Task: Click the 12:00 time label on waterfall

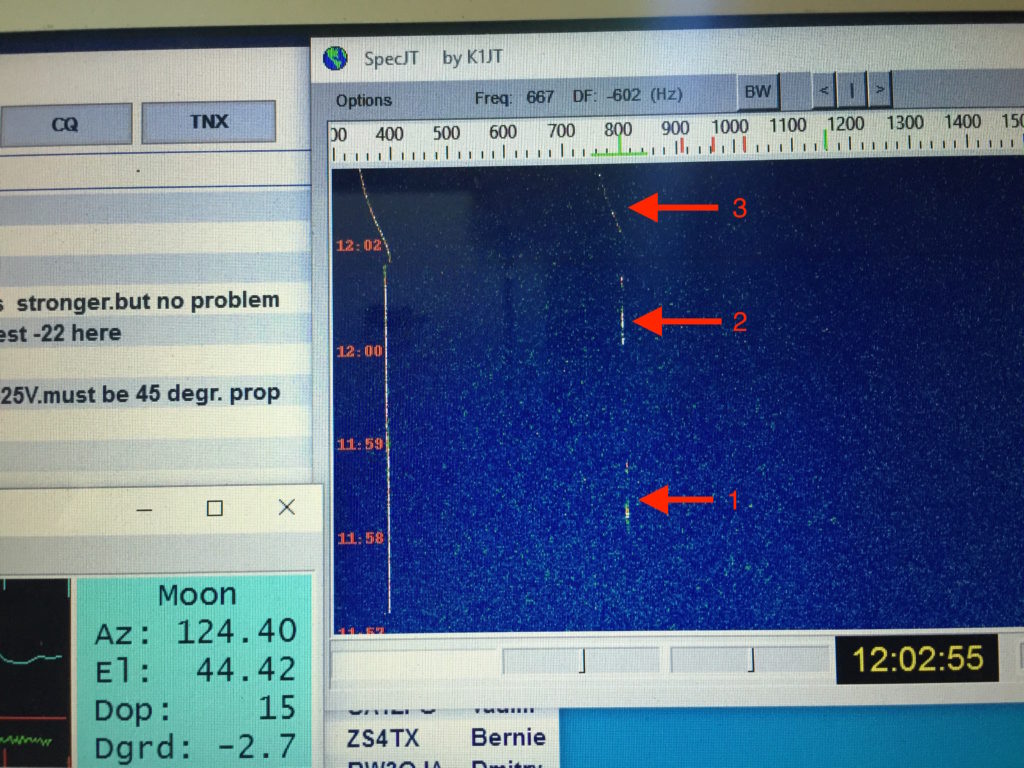Action: 359,351
